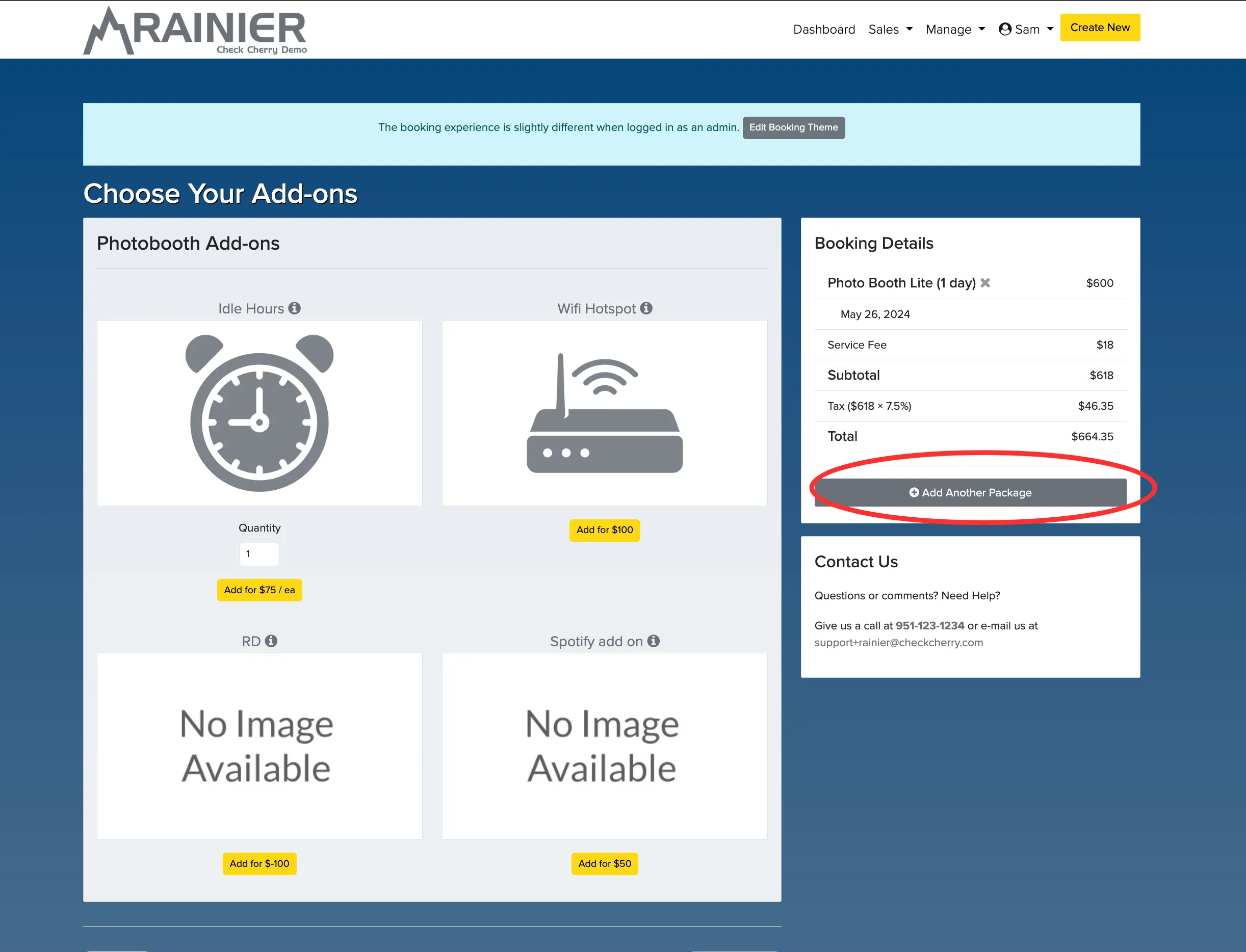Image resolution: width=1246 pixels, height=952 pixels.
Task: Open the Idle Hours info icon
Action: (x=294, y=308)
